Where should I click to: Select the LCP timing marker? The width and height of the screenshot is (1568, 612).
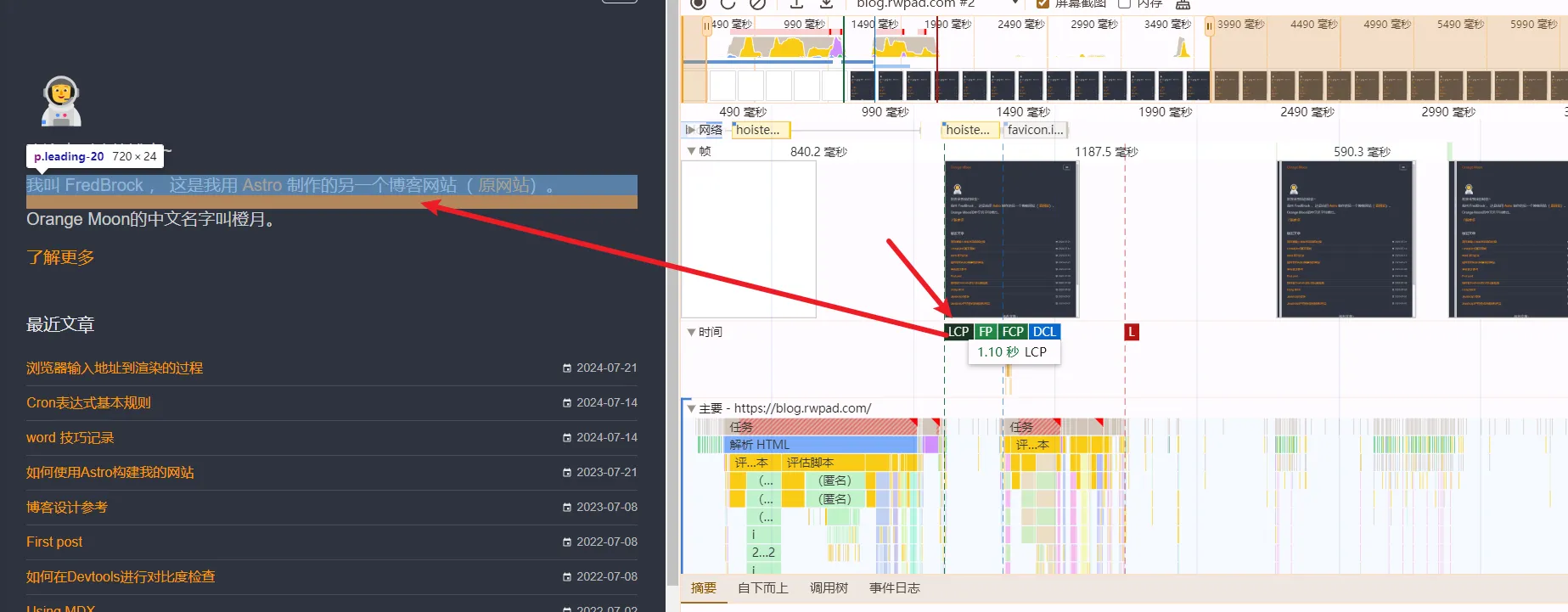click(x=958, y=332)
